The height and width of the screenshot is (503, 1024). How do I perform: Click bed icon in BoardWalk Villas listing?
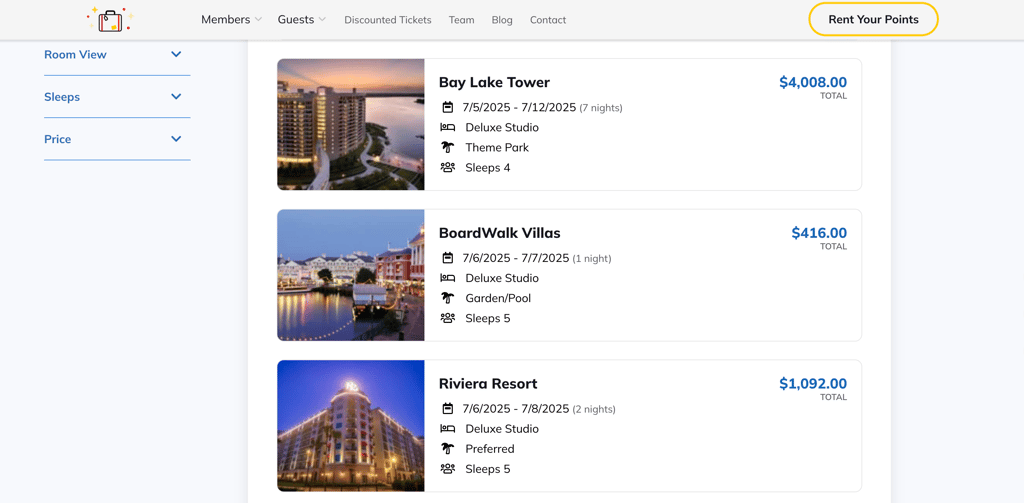448,278
